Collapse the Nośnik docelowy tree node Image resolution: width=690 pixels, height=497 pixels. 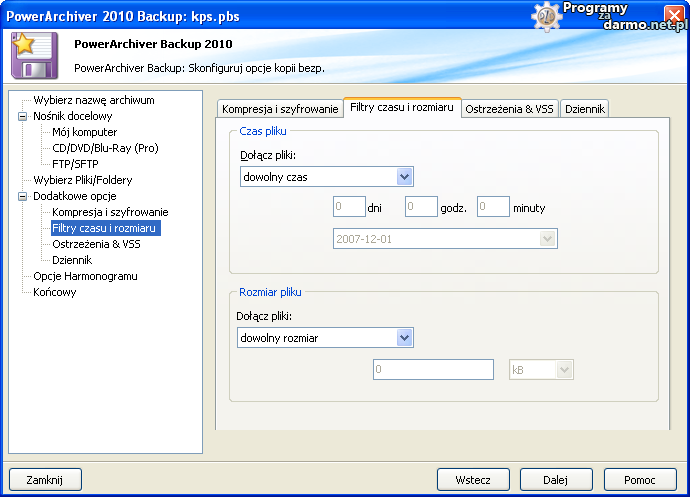(x=23, y=116)
